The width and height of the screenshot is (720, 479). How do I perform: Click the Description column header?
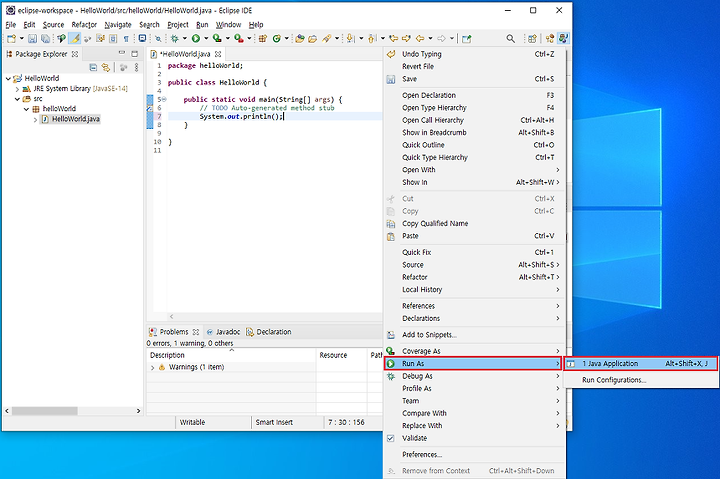coord(231,355)
